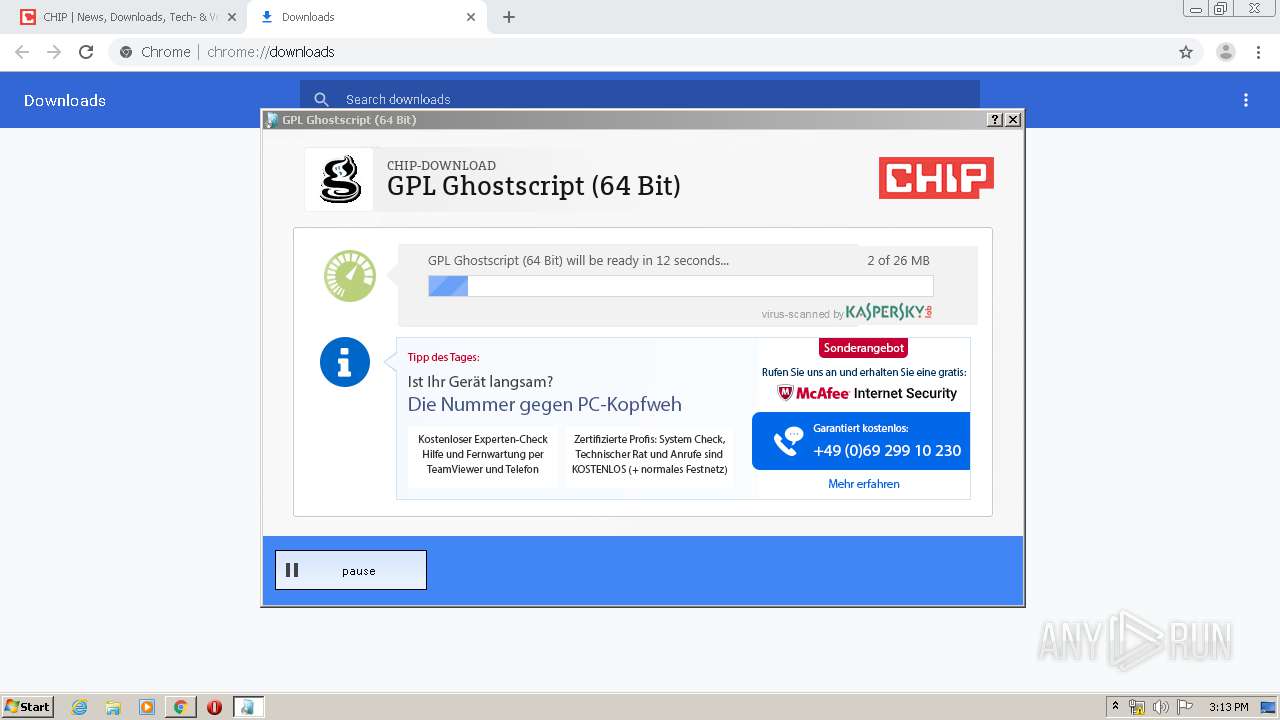
Task: Reload the page in Chrome
Action: point(86,52)
